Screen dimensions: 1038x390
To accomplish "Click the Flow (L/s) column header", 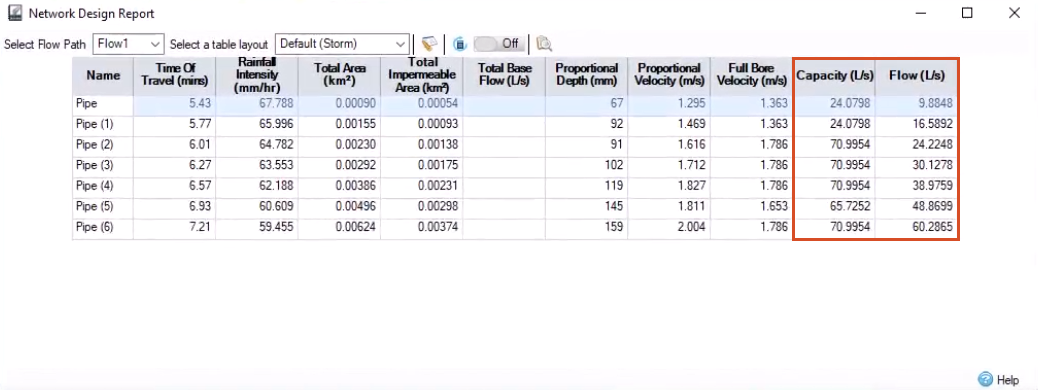I will pyautogui.click(x=917, y=76).
